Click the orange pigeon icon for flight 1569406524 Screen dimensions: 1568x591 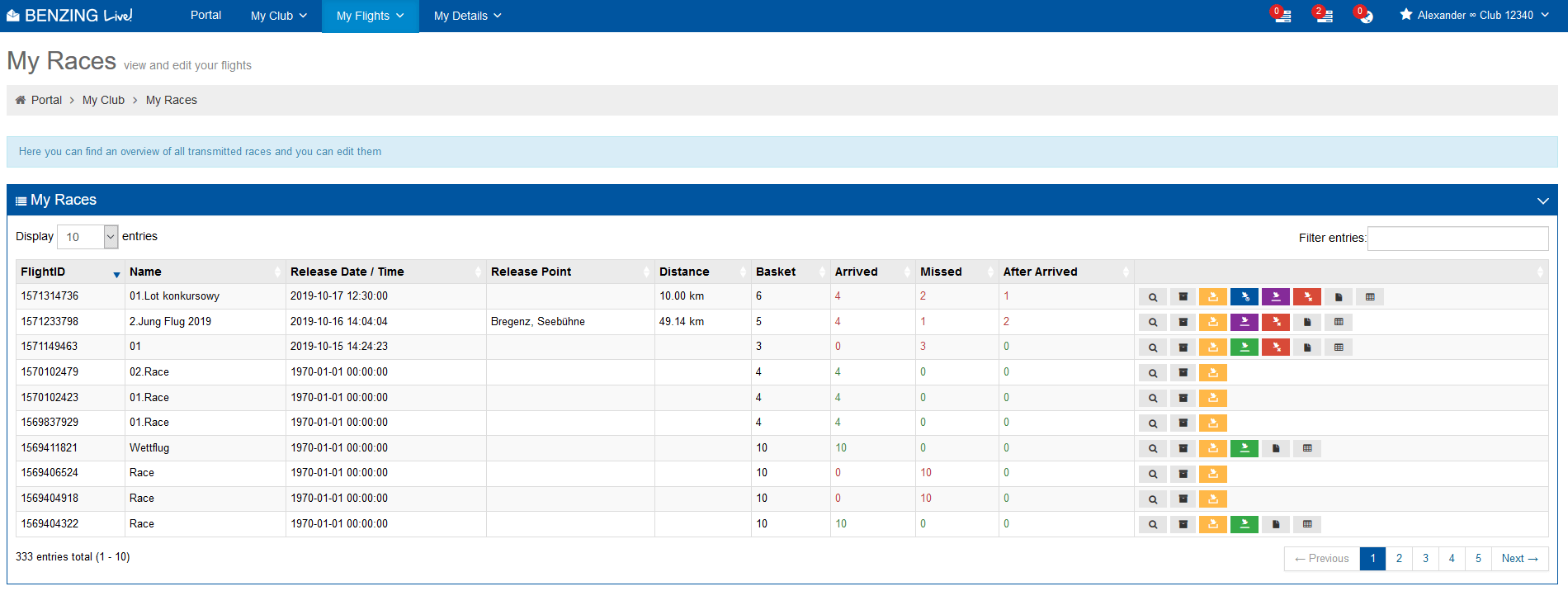(1213, 475)
